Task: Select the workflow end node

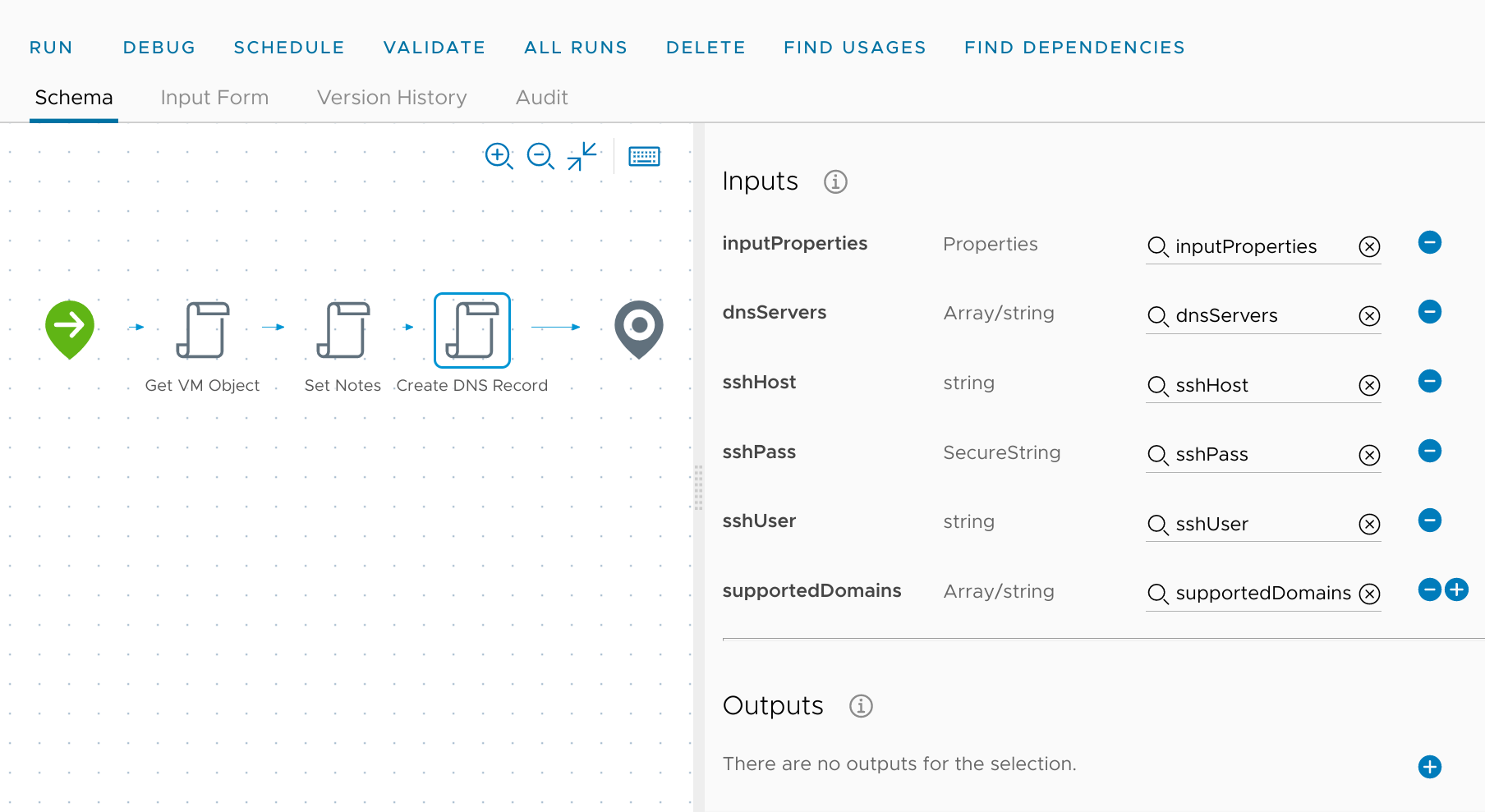Action: tap(639, 329)
